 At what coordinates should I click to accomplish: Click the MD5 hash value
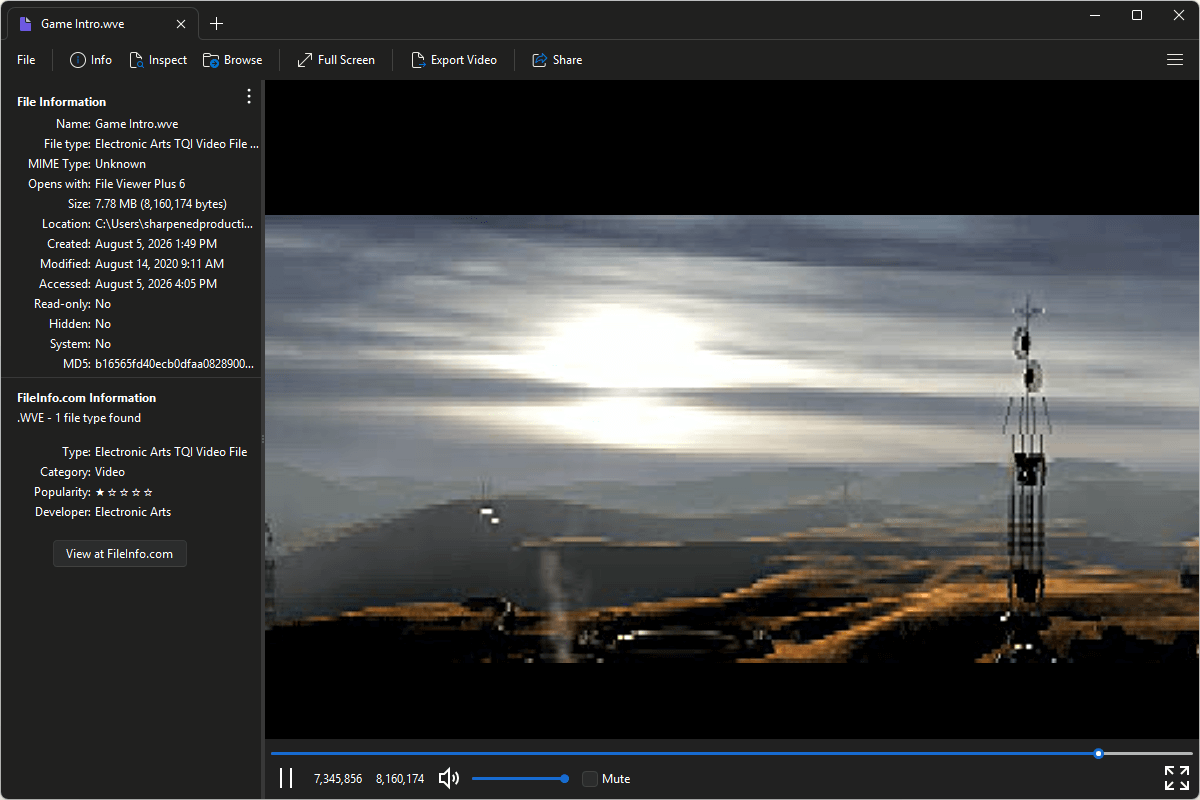174,364
